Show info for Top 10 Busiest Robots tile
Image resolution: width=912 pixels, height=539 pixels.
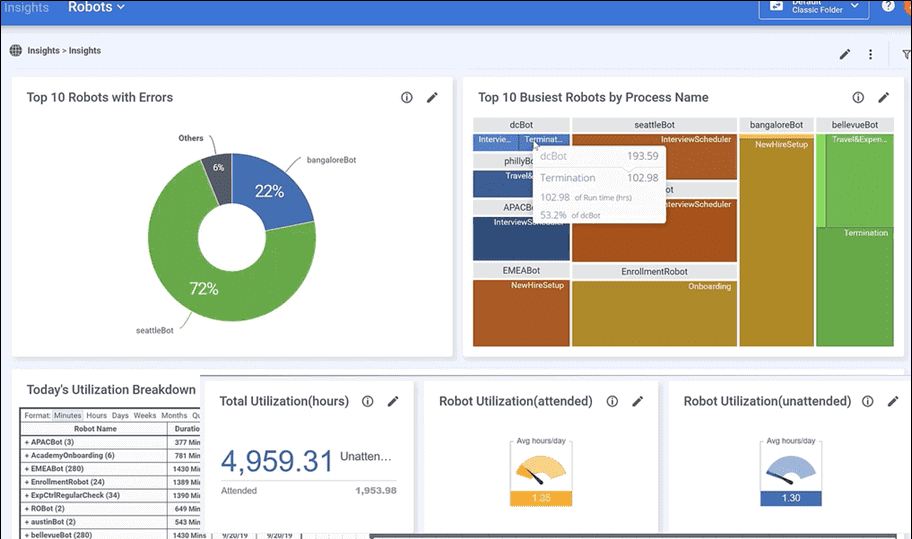point(858,98)
